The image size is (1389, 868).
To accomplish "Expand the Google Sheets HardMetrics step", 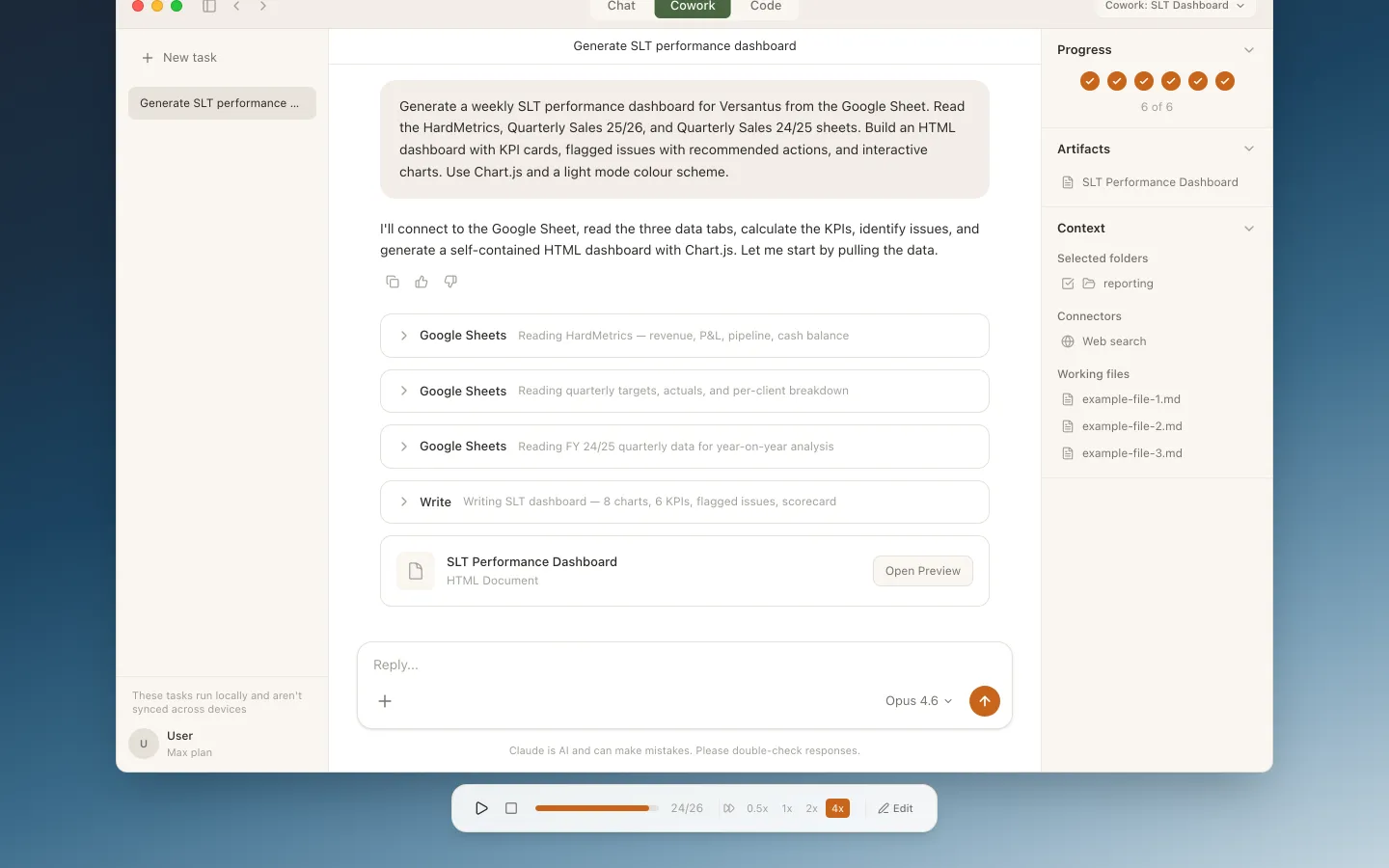I will coord(404,336).
